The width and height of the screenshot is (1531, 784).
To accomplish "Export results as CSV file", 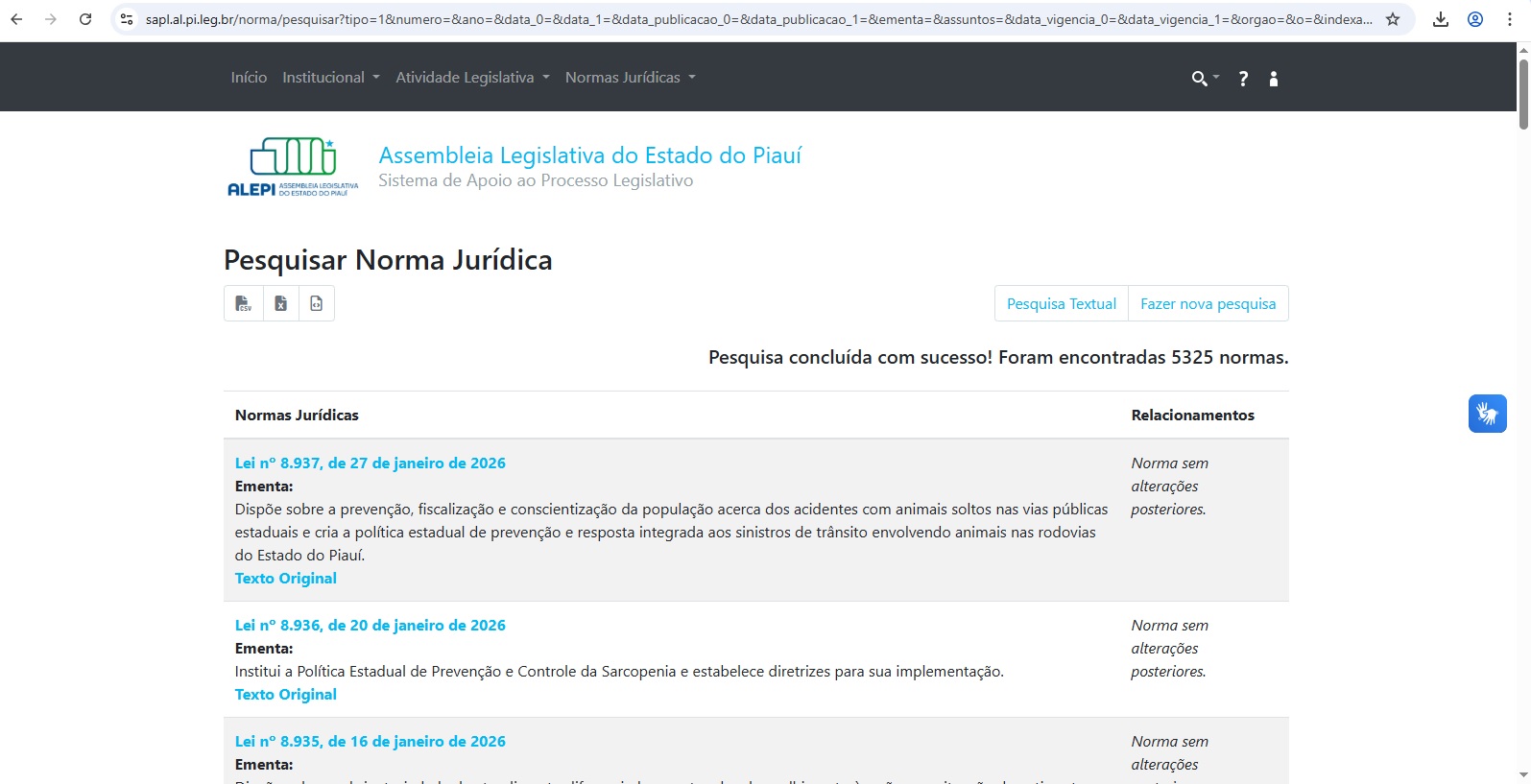I will pos(244,303).
